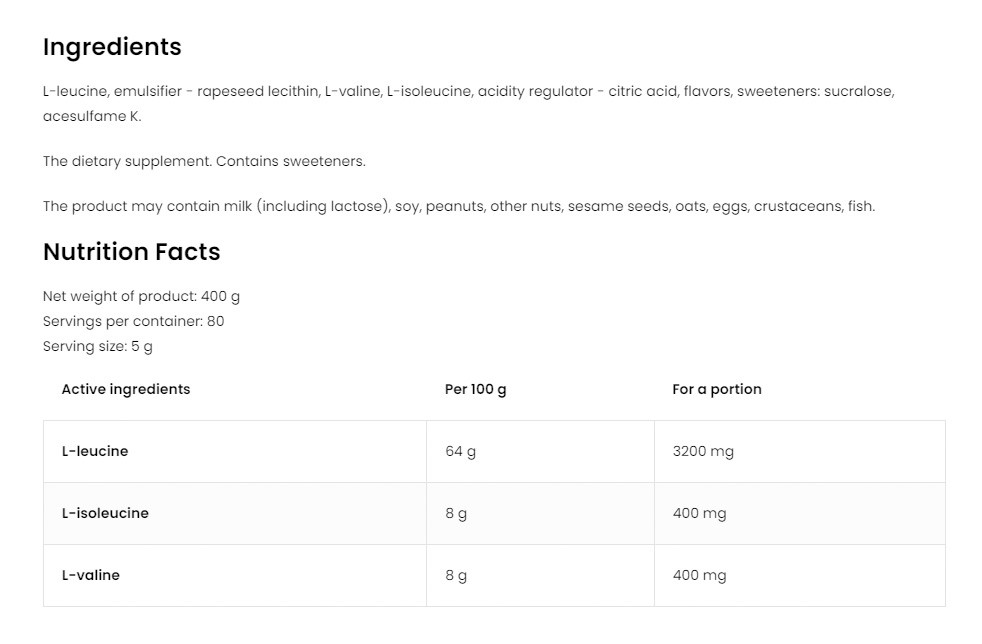Click the 400 mg cell in L-valine row
The height and width of the screenshot is (644, 982).
(x=699, y=575)
